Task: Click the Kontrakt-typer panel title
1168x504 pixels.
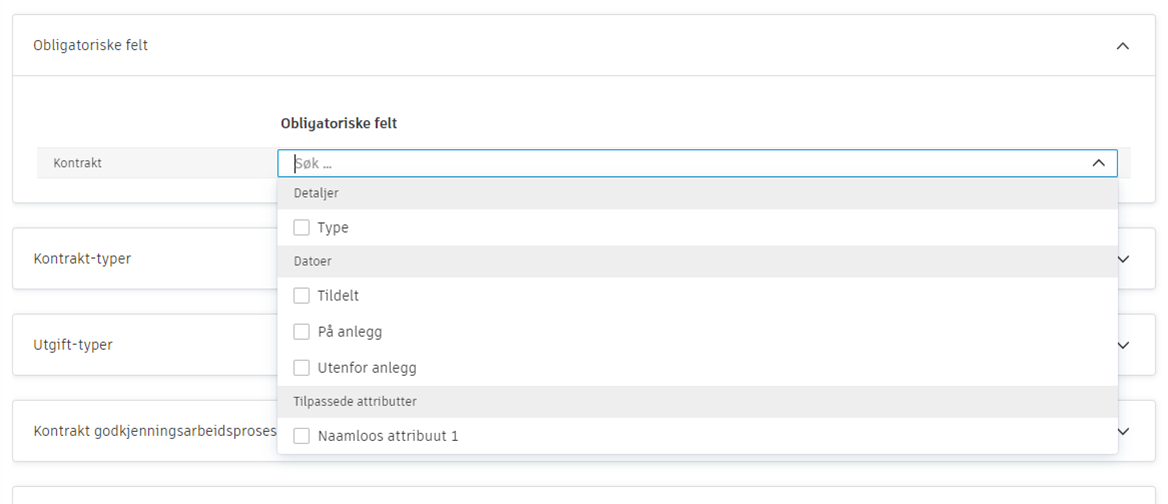Action: (x=82, y=259)
